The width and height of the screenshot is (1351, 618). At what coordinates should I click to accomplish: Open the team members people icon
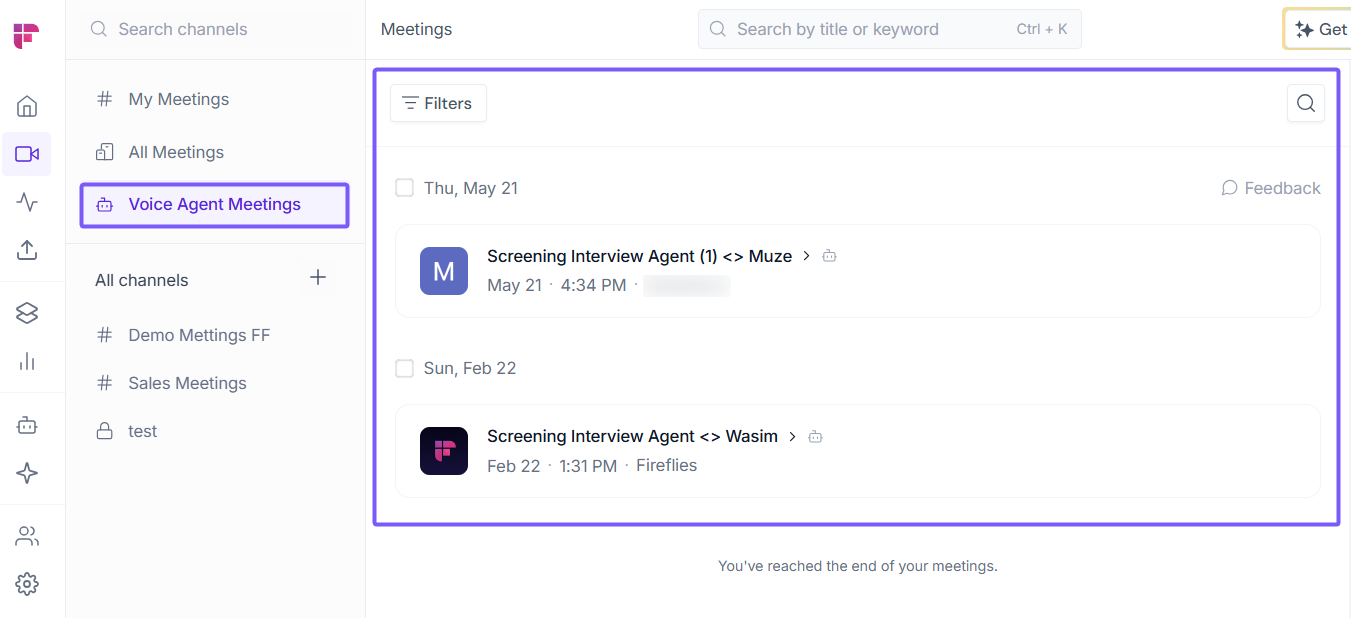pyautogui.click(x=27, y=536)
